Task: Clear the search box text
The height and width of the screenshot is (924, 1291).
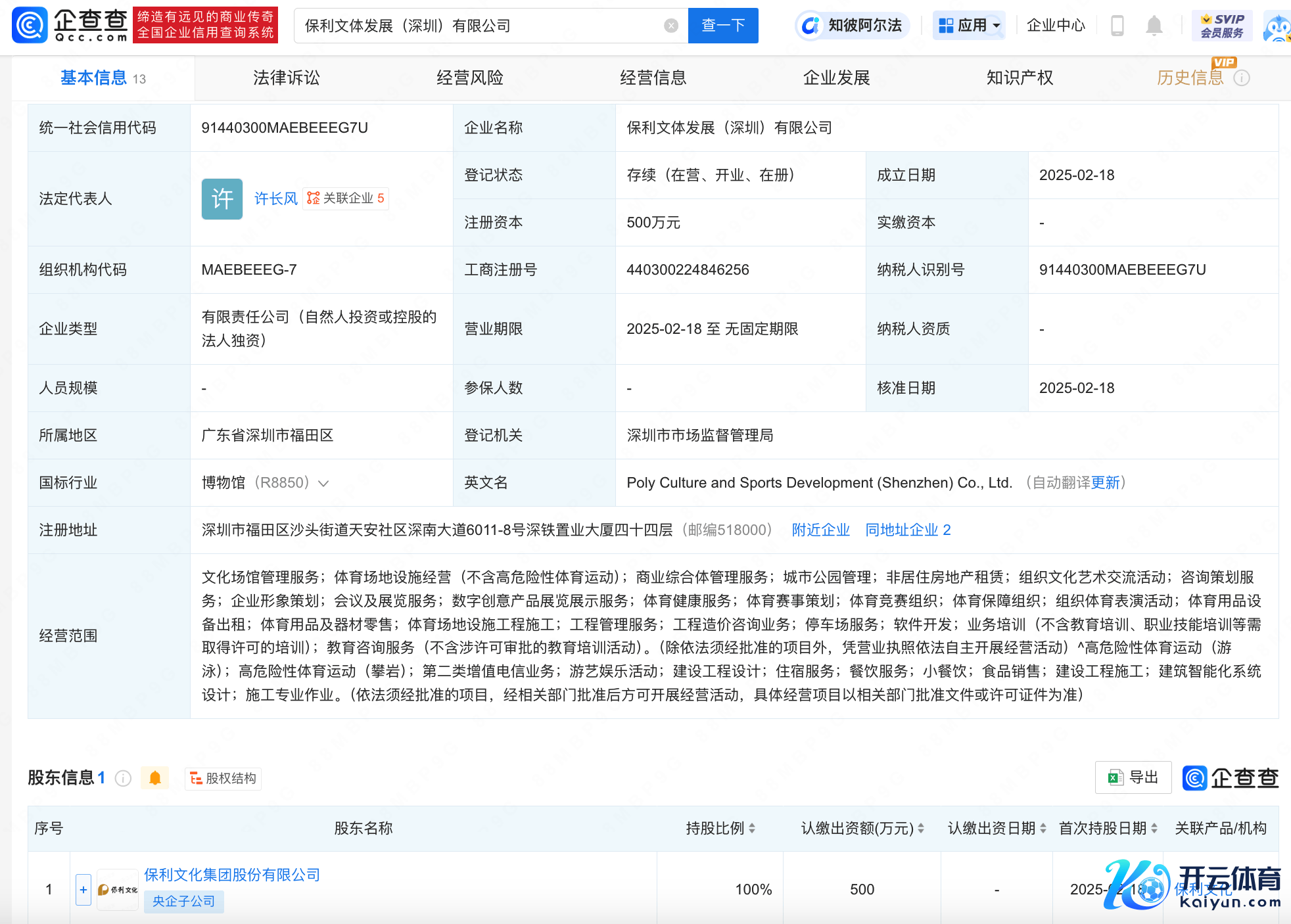Action: [x=670, y=26]
